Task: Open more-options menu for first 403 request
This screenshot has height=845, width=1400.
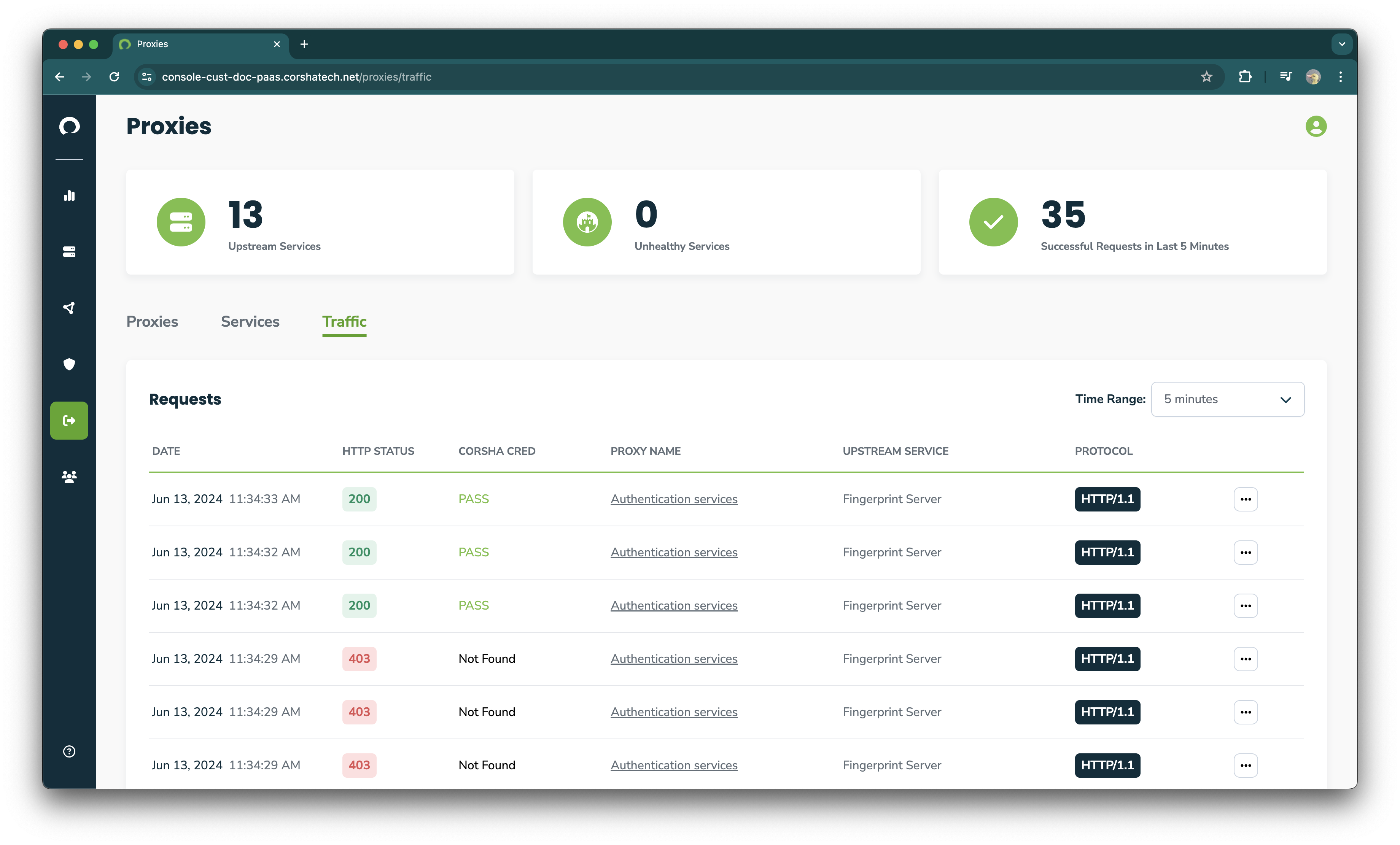Action: (x=1246, y=659)
